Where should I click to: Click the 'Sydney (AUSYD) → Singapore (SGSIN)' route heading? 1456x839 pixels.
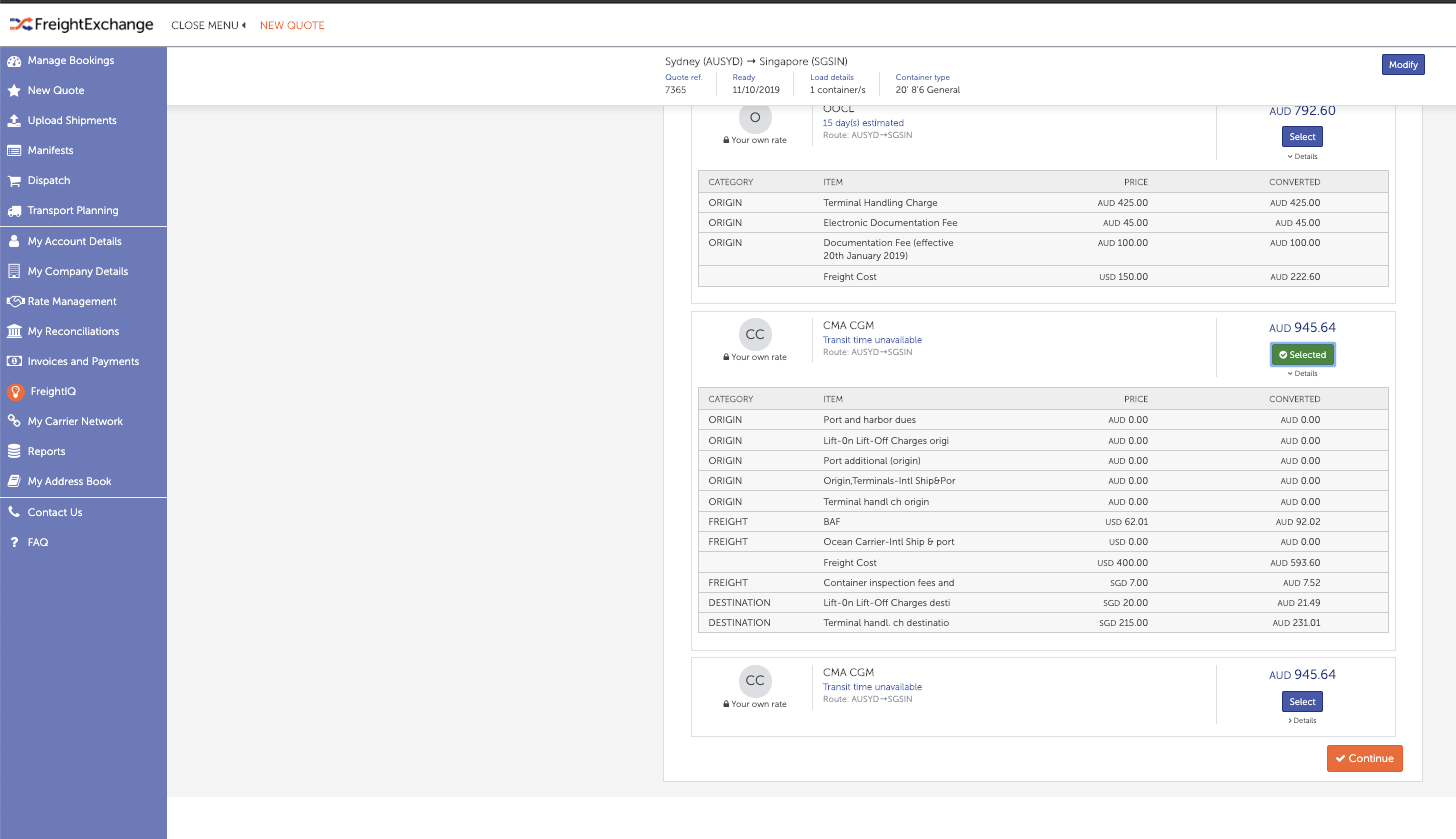pos(756,62)
